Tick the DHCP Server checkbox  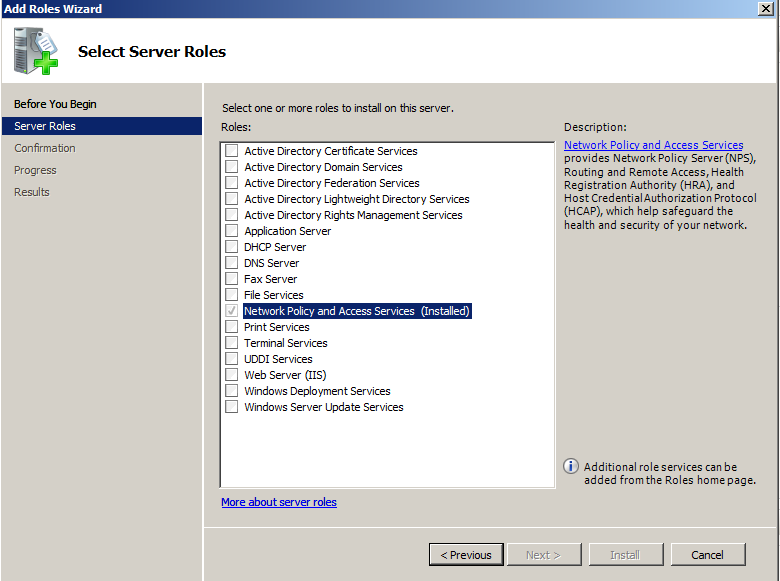(x=231, y=247)
